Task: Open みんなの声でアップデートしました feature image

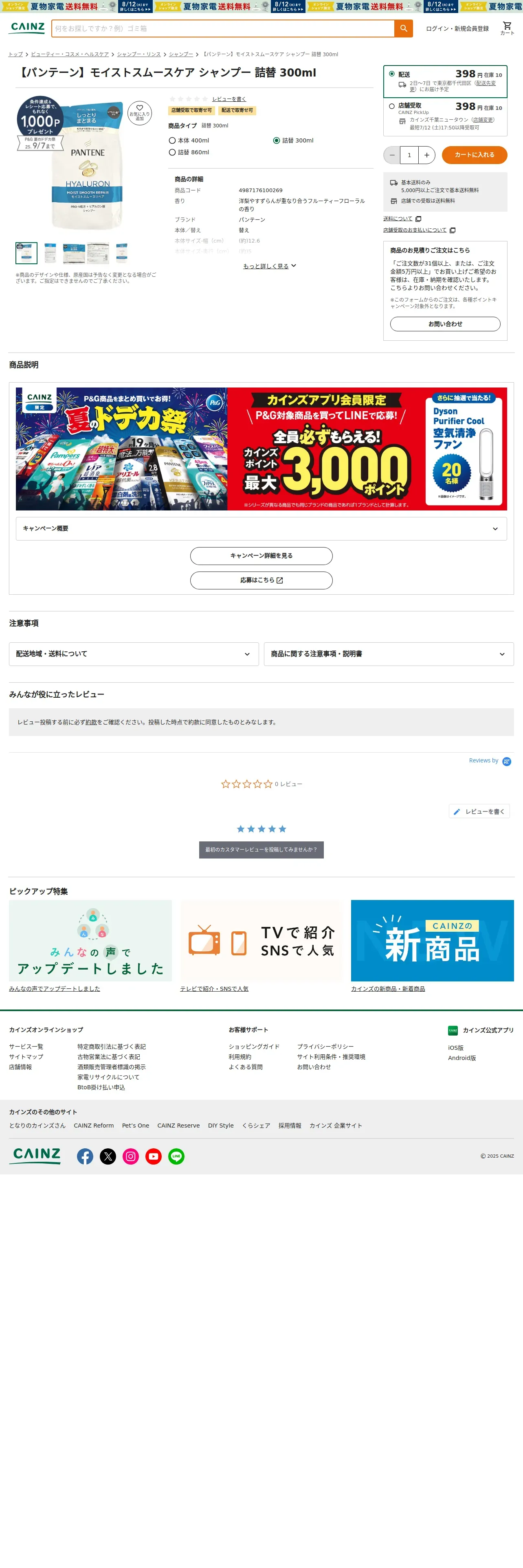Action: click(x=90, y=940)
